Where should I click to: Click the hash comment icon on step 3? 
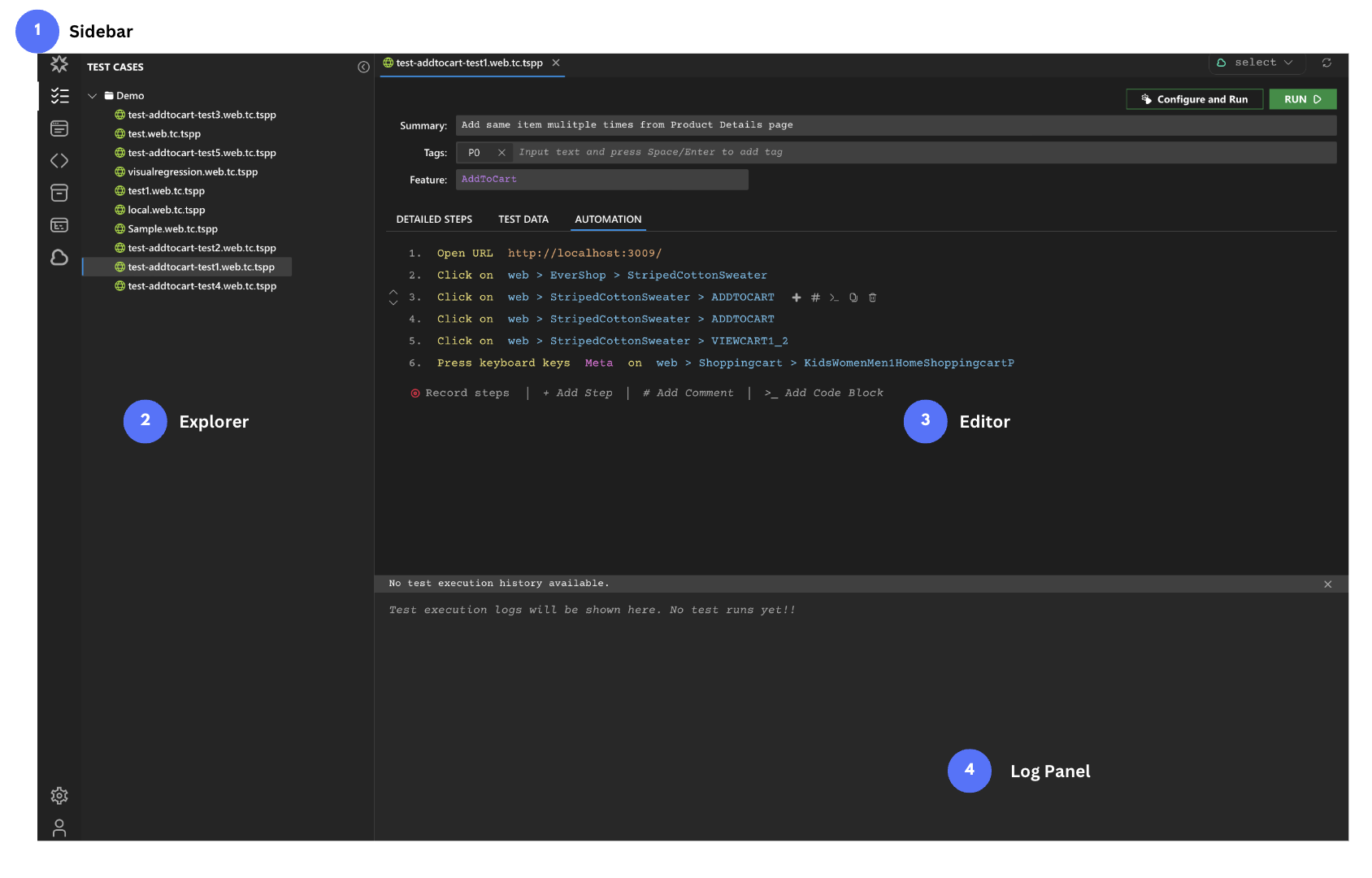click(x=815, y=298)
